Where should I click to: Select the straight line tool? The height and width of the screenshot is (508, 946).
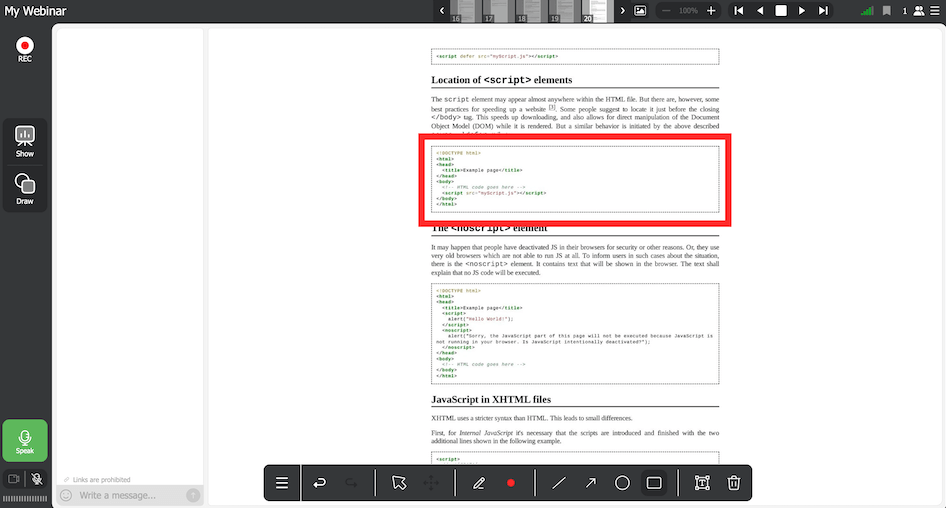click(x=559, y=483)
